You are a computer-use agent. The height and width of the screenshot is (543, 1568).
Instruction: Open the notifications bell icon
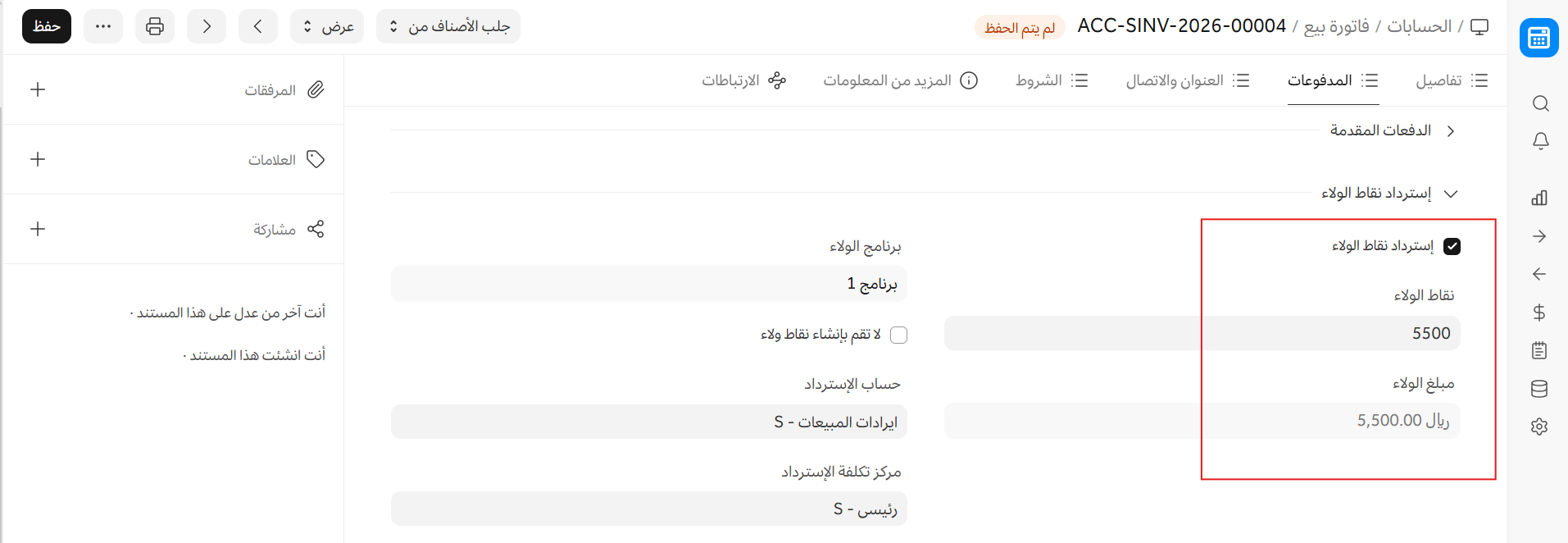(1540, 141)
